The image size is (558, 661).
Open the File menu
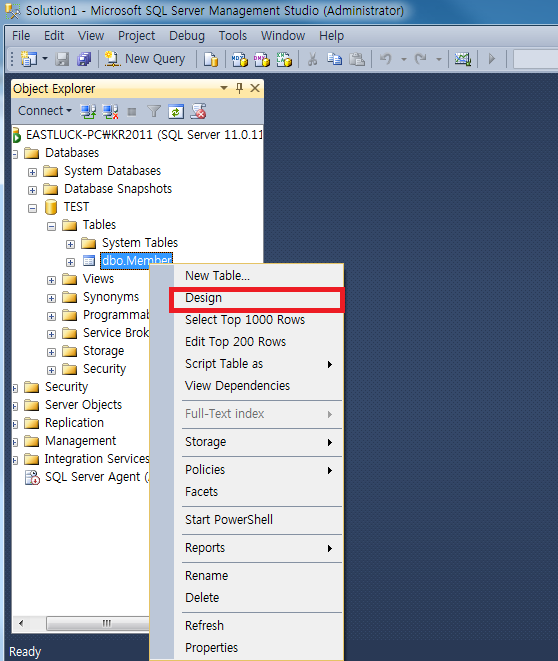(x=21, y=36)
